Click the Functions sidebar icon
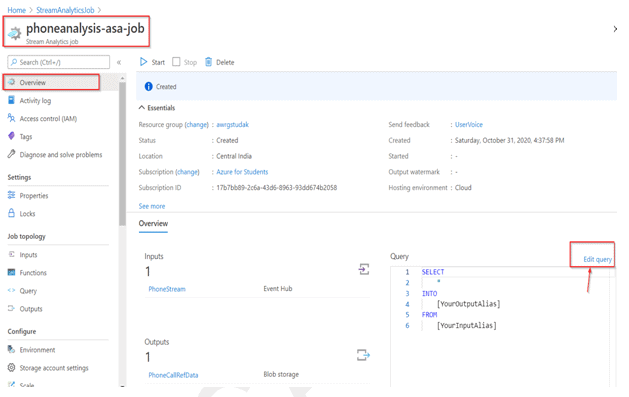The width and height of the screenshot is (629, 397). tap(12, 272)
